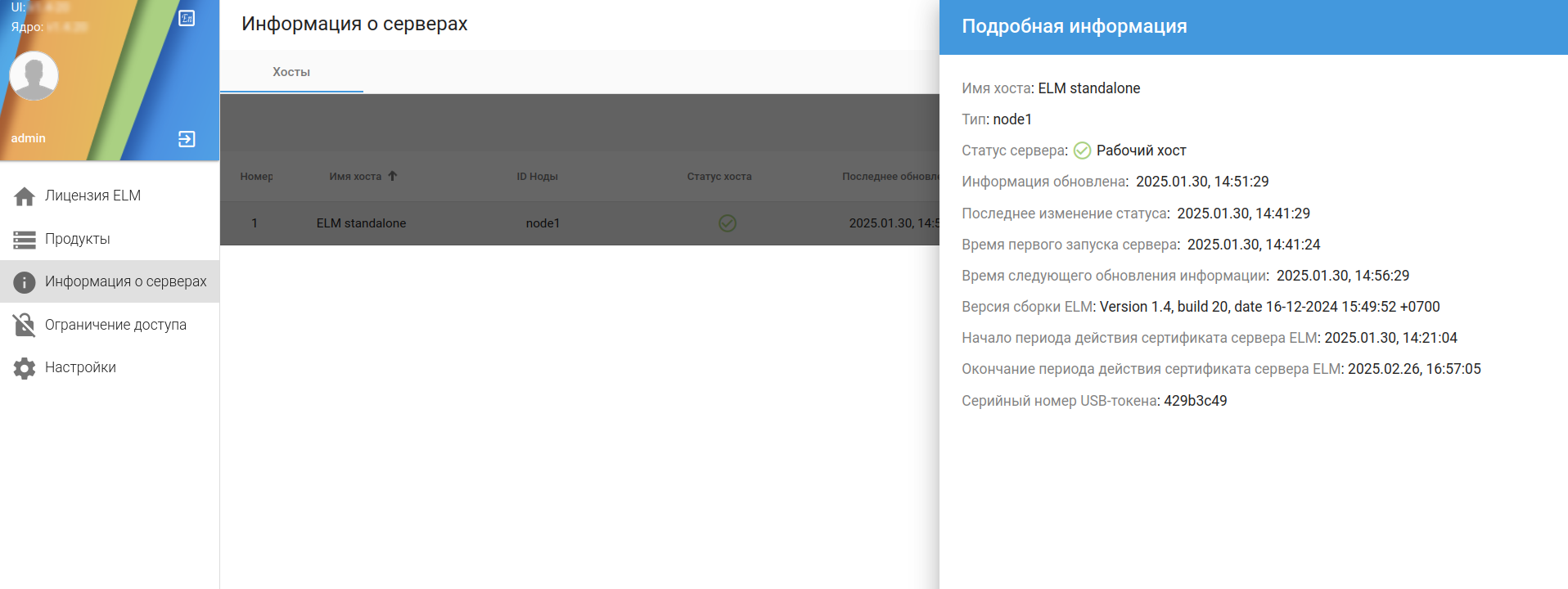Click the certificate start date 14:21:04
Viewport: 1568px width, 589px height.
point(1390,338)
